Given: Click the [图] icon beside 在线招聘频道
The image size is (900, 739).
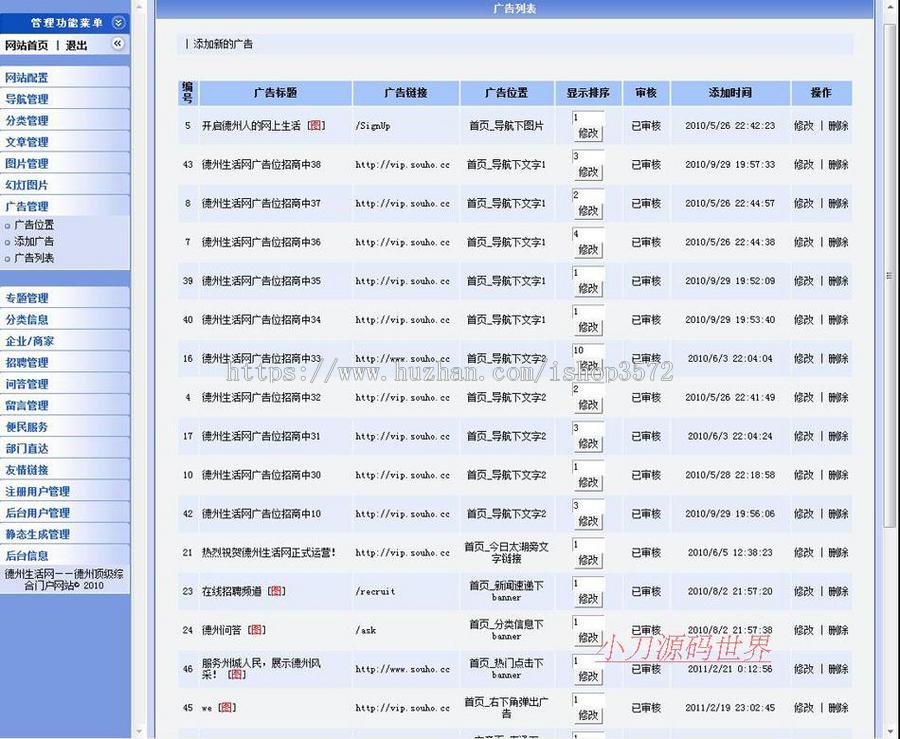Looking at the screenshot, I should (277, 592).
